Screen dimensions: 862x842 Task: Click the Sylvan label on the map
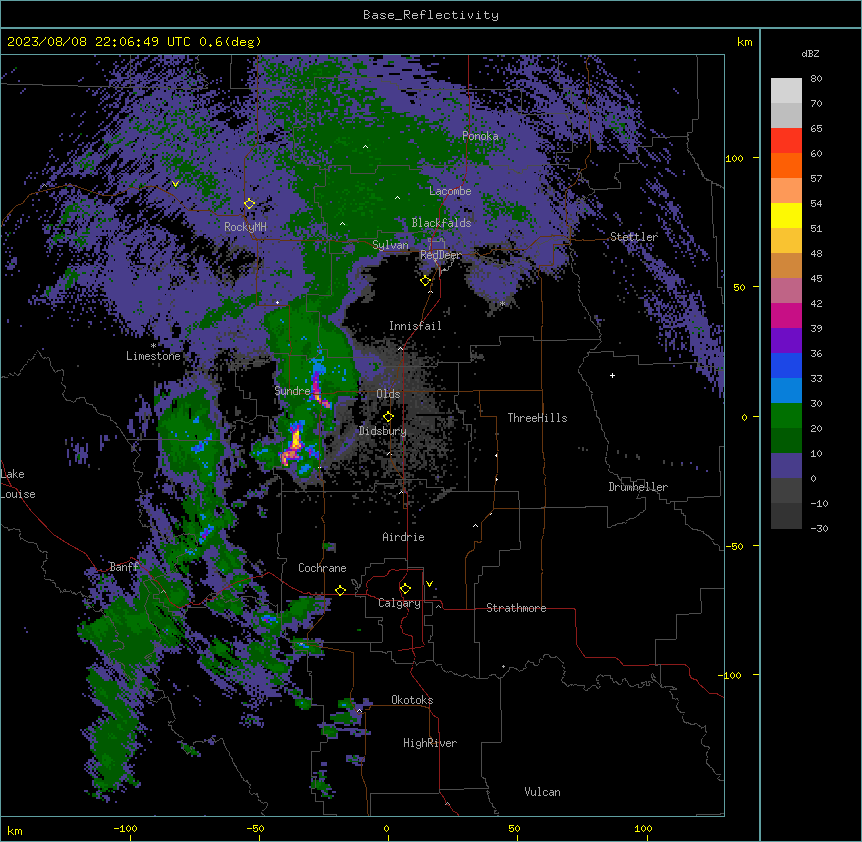(390, 245)
